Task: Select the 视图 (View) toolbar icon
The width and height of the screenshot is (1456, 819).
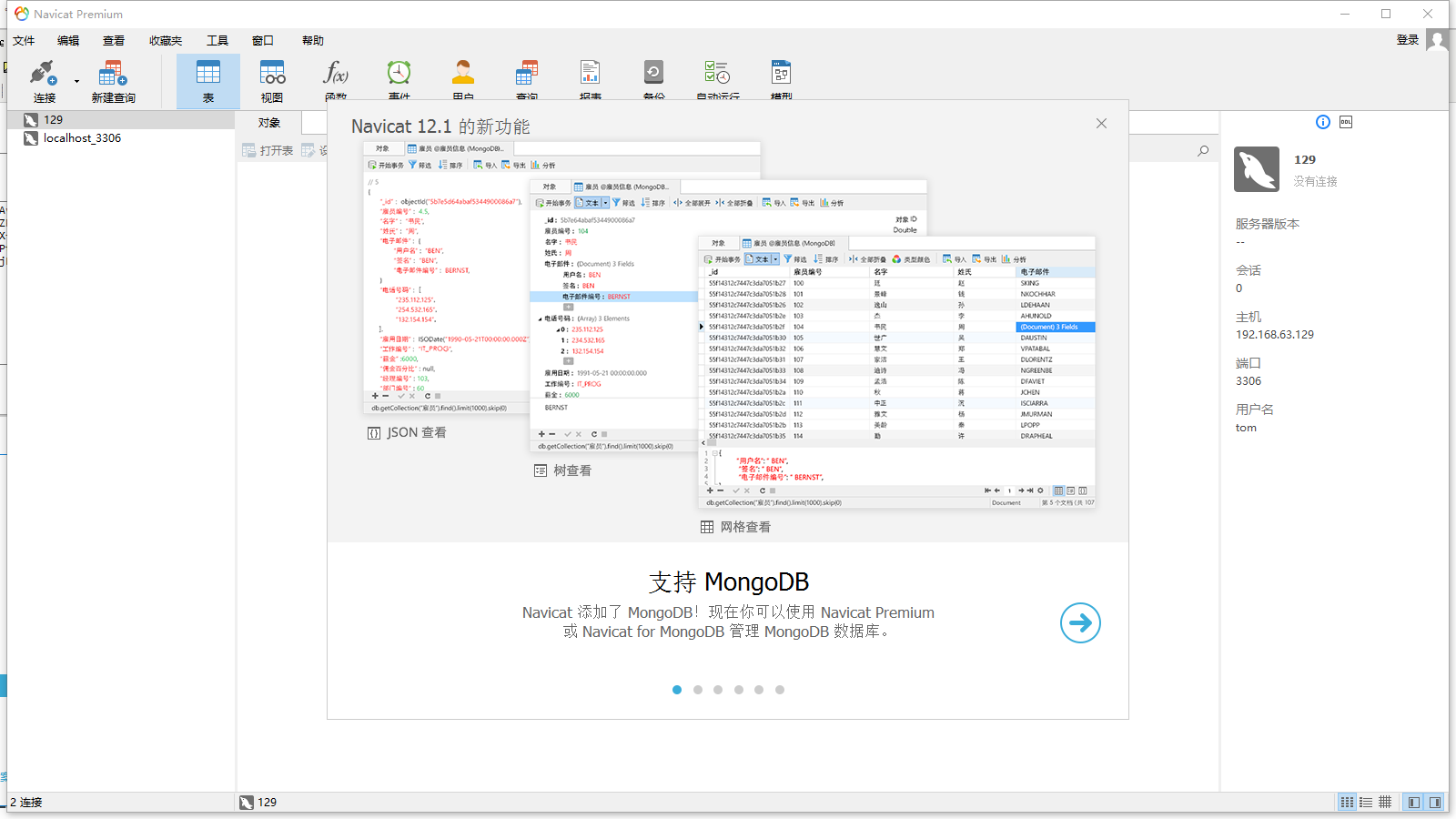Action: 272,81
